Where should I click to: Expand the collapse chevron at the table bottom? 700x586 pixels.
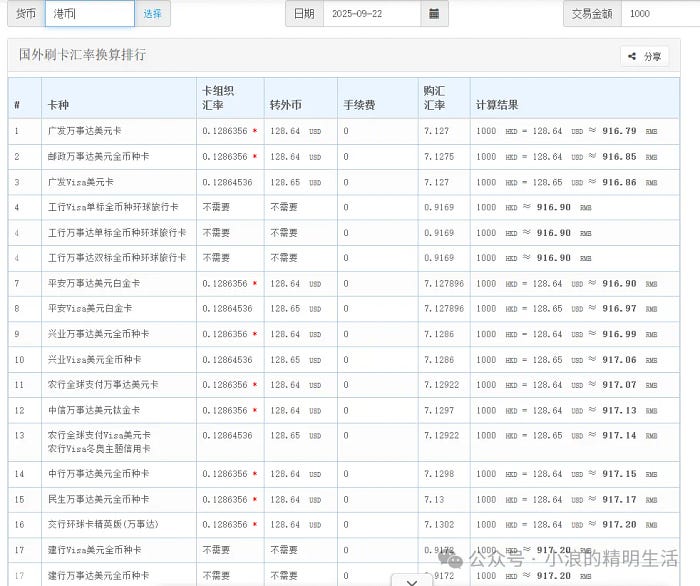[x=412, y=582]
